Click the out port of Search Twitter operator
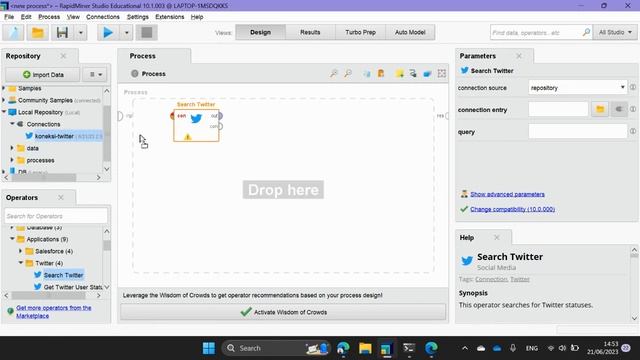This screenshot has width=640, height=360. point(220,116)
